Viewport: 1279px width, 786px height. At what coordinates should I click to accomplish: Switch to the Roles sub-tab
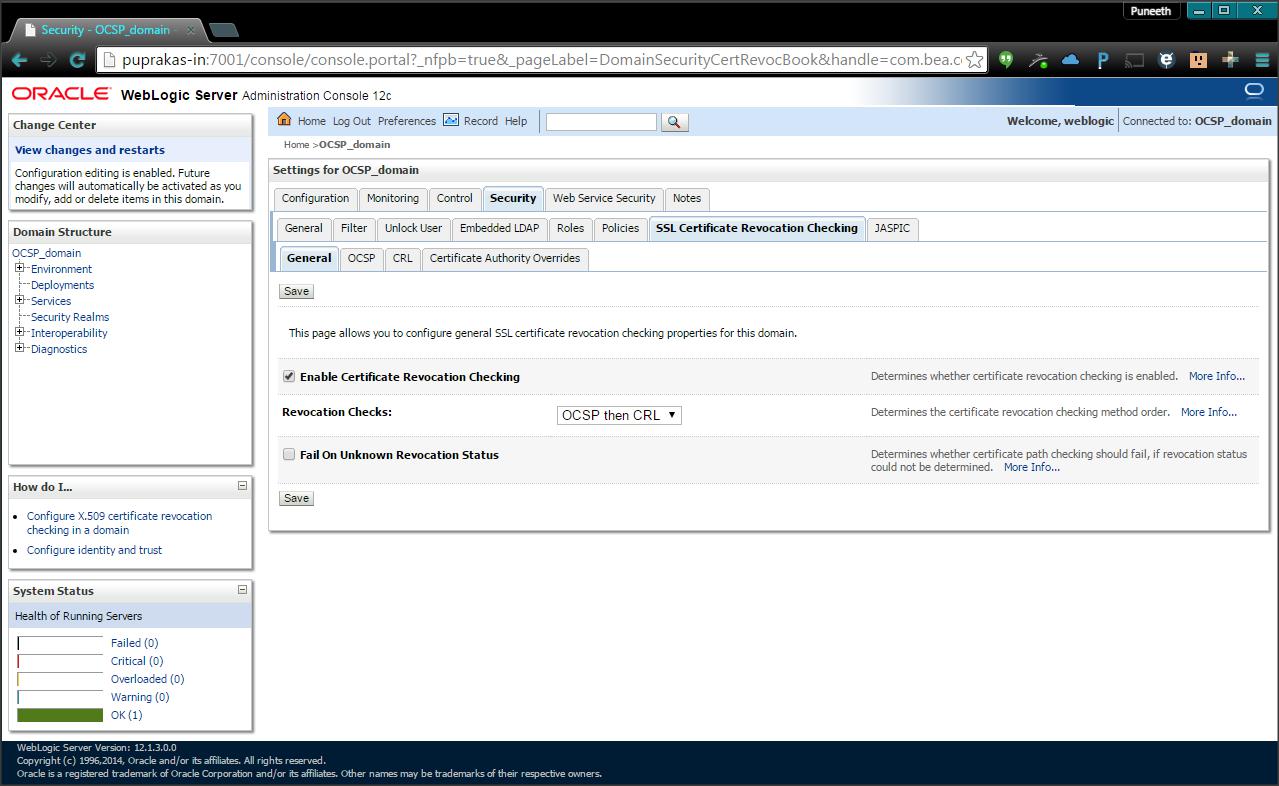pos(570,228)
